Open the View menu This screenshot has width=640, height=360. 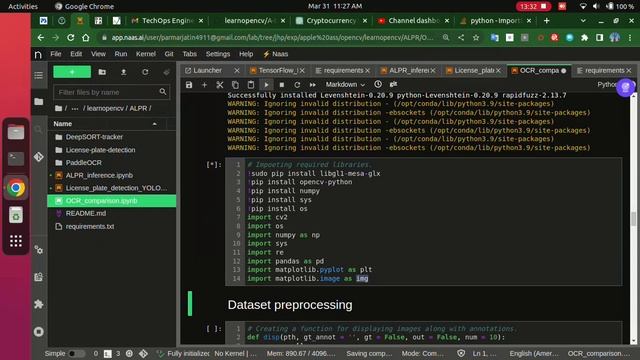point(98,54)
